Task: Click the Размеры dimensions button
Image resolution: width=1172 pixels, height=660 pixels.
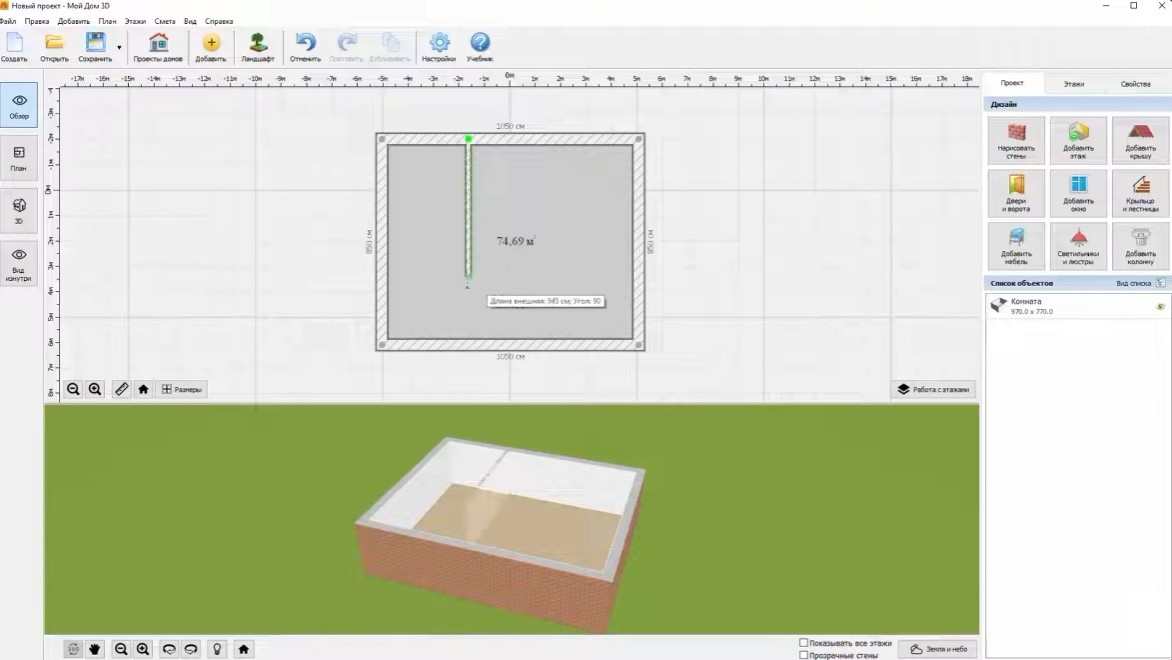Action: [x=182, y=389]
